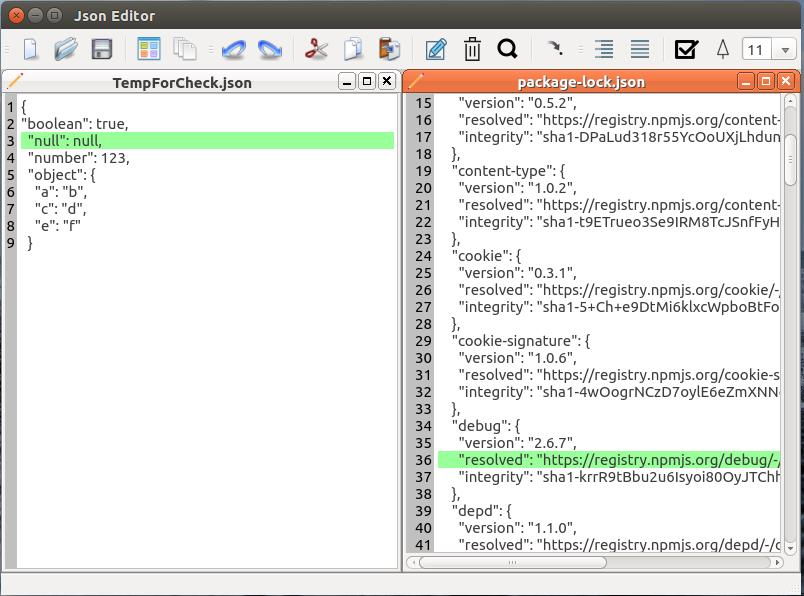Viewport: 804px width, 596px height.
Task: Delete with the trash can icon
Action: [472, 50]
